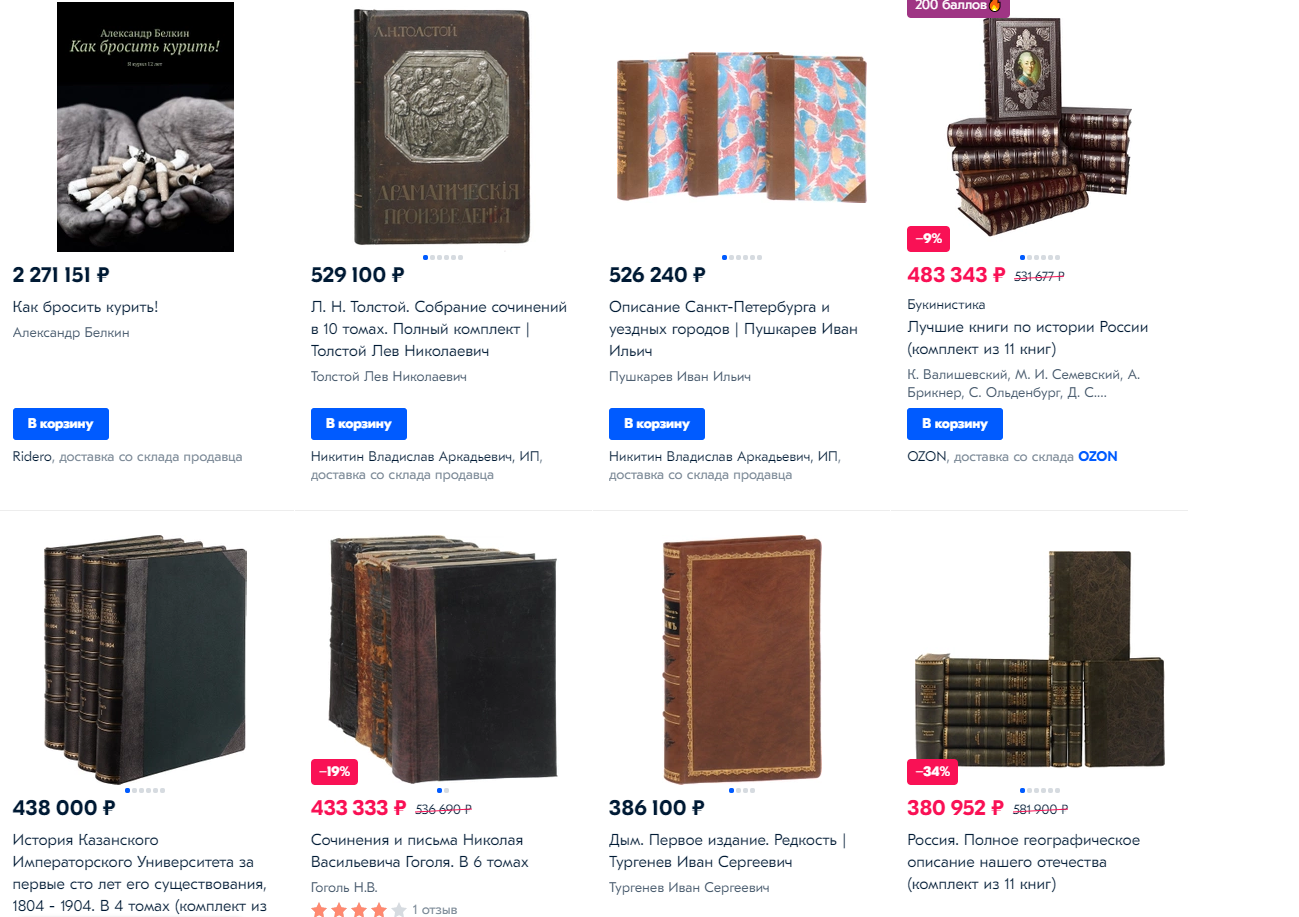
Task: Open the Tolstoy 'Драматические произведения' book image
Action: click(x=443, y=127)
